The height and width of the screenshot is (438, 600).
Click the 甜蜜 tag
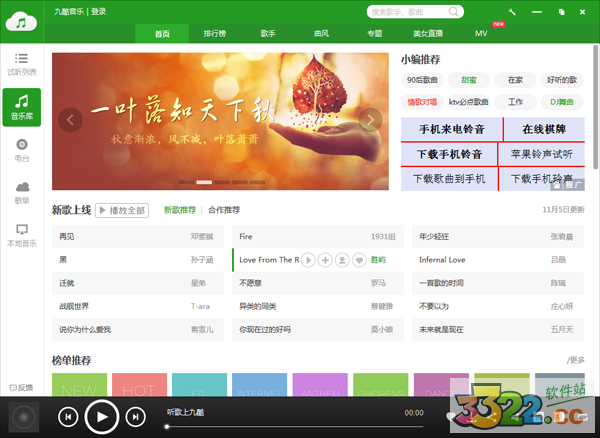[469, 80]
